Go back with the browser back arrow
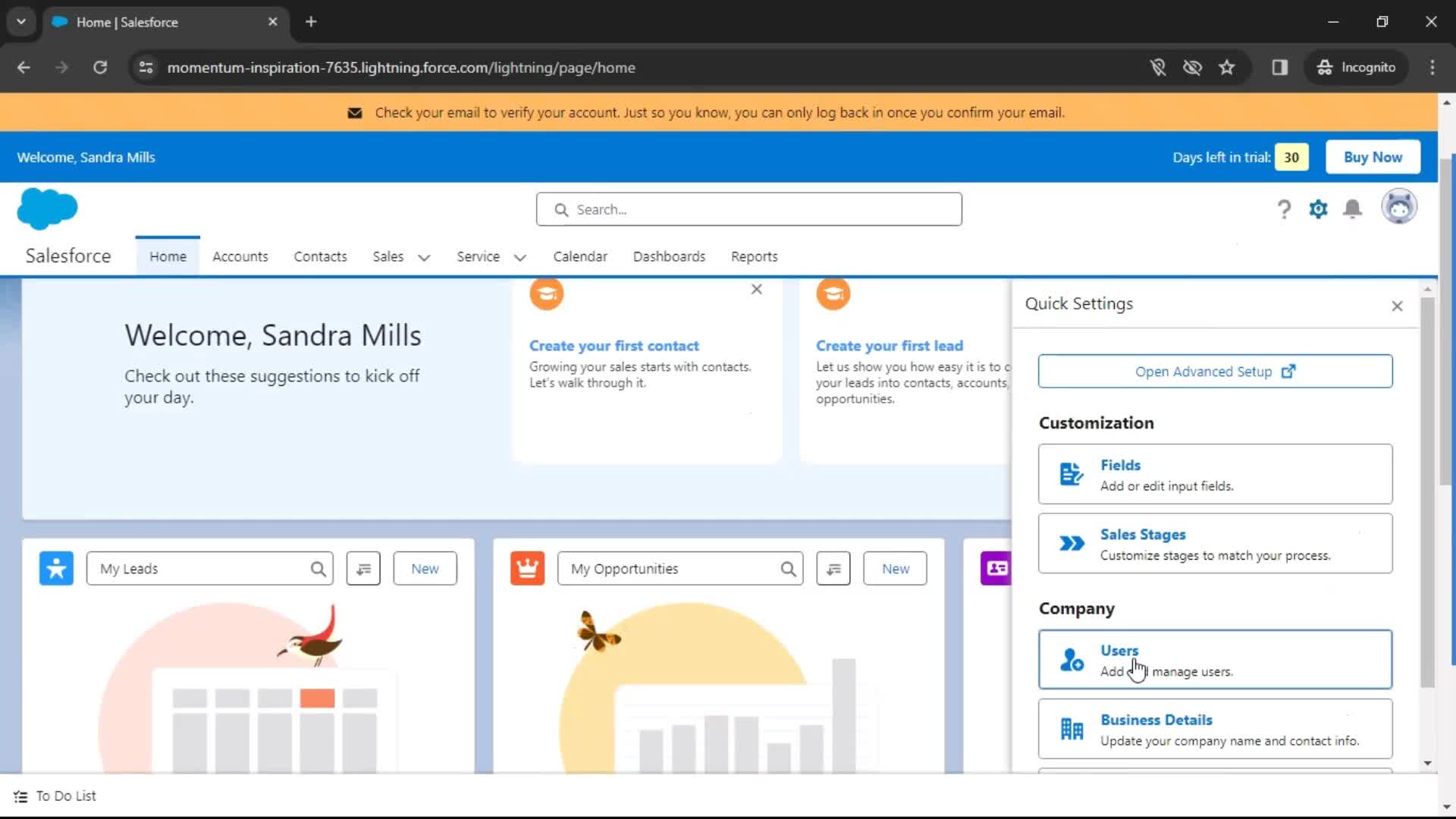Screen dimensions: 1456x819 [x=24, y=67]
